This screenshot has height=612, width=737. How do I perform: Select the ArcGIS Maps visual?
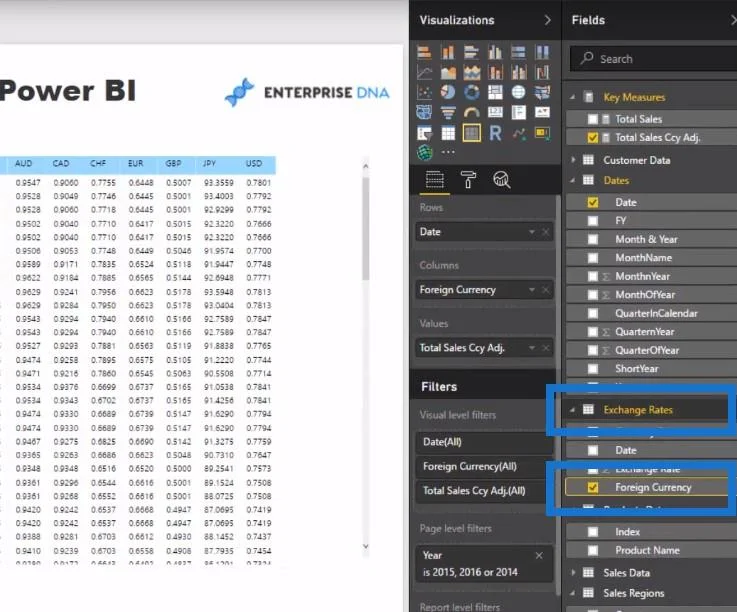click(x=424, y=152)
